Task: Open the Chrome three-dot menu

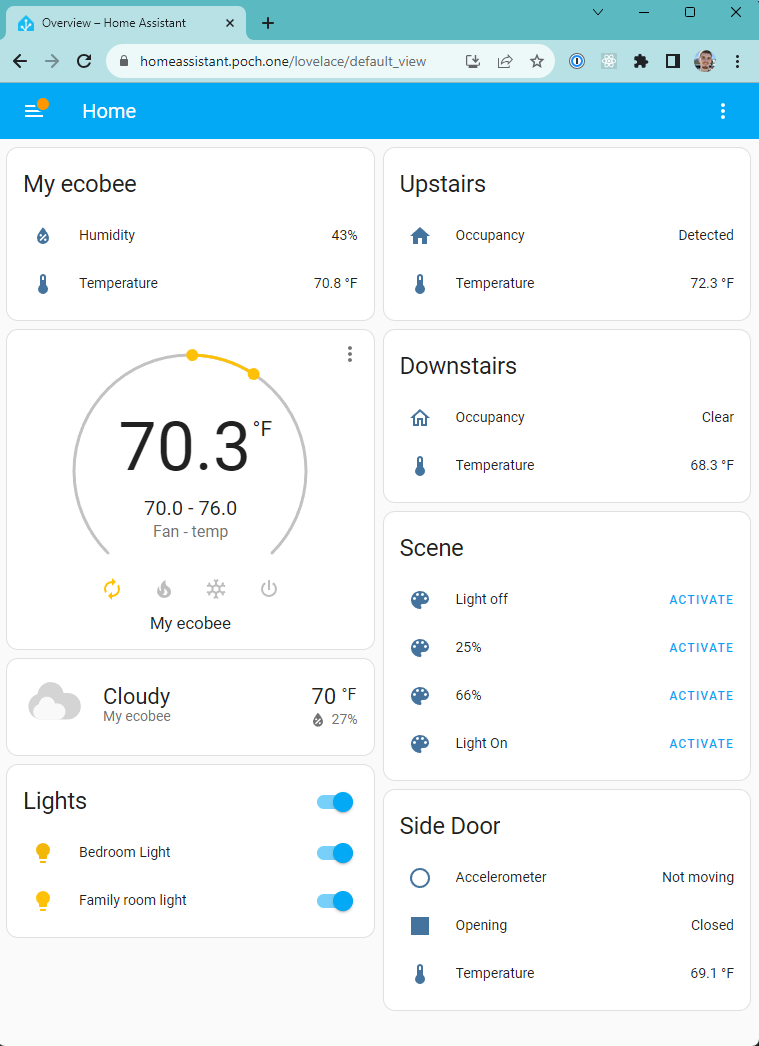Action: [737, 61]
